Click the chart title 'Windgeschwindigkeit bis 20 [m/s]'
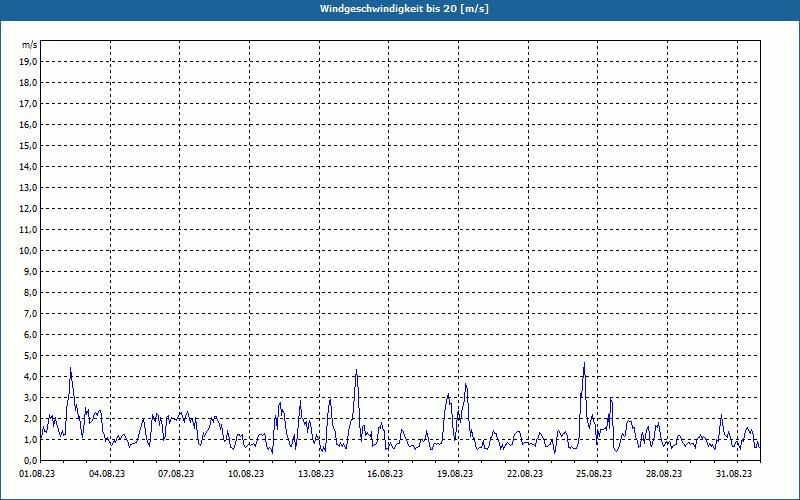 coord(404,9)
